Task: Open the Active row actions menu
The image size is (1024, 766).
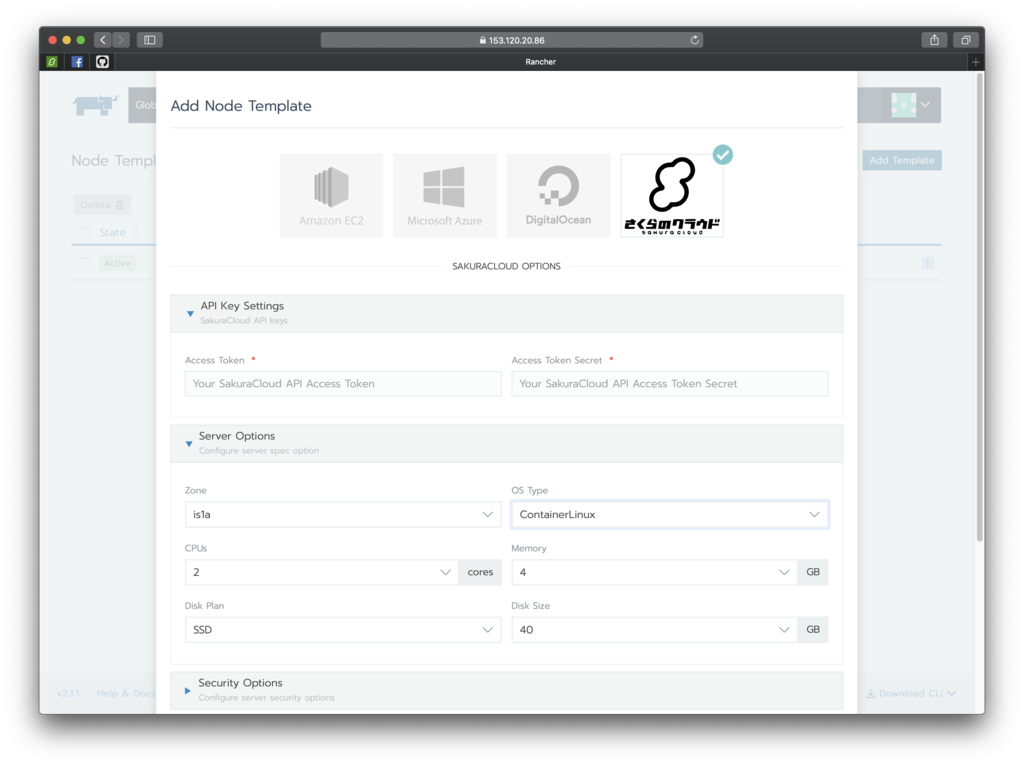Action: [927, 263]
